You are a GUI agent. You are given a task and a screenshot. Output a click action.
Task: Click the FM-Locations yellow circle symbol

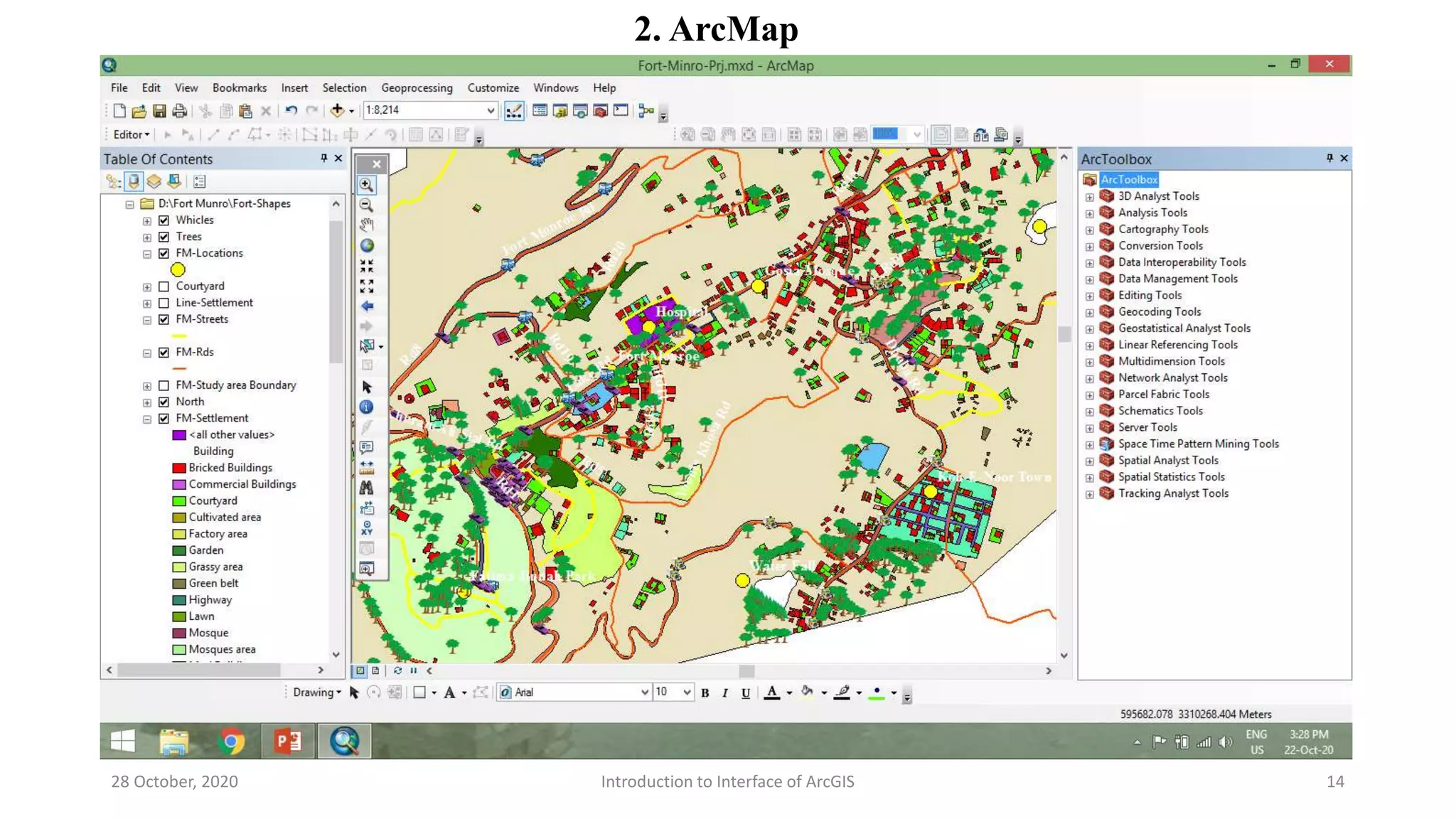[x=178, y=270]
